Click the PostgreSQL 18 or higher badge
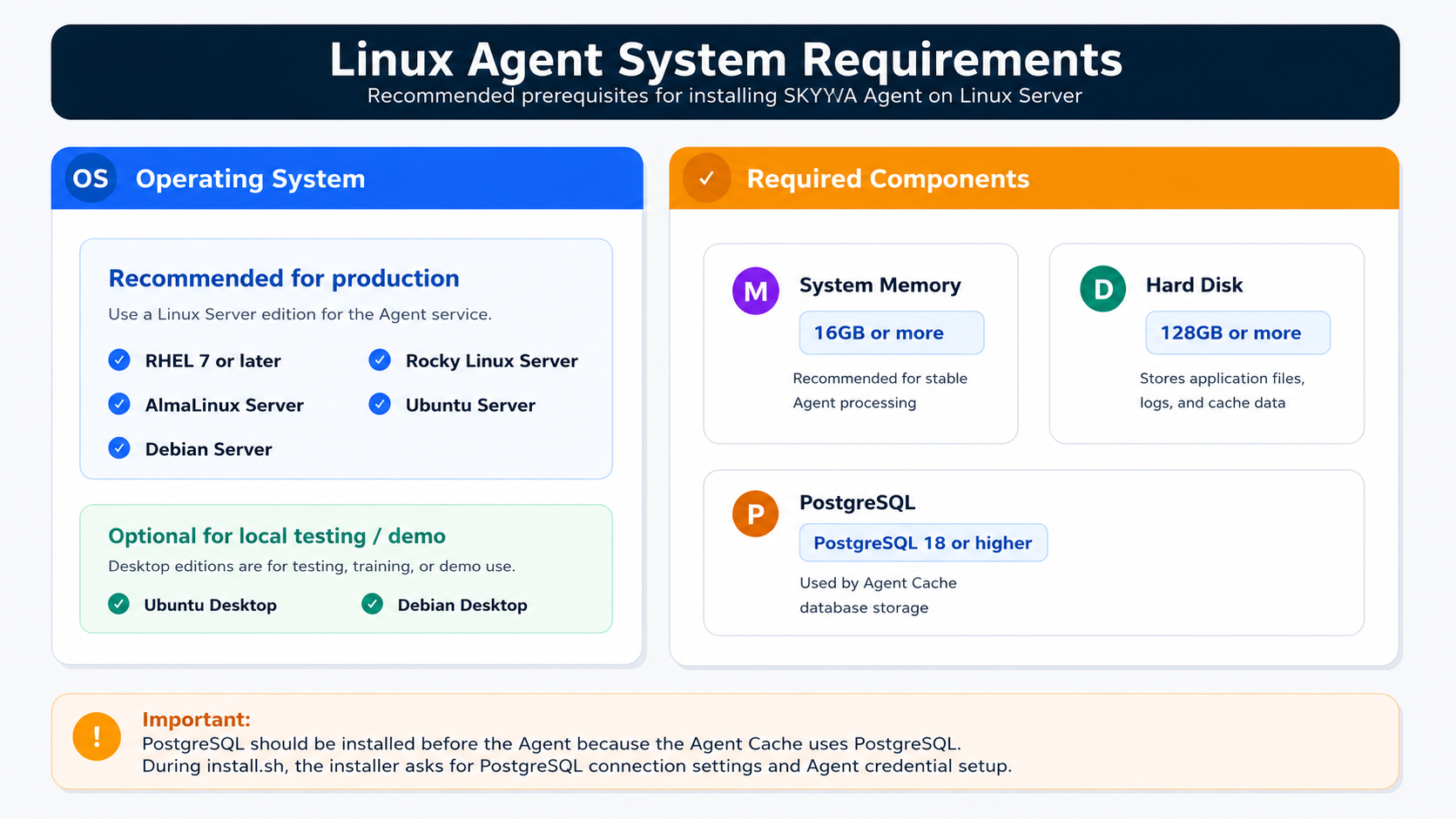 coord(923,543)
